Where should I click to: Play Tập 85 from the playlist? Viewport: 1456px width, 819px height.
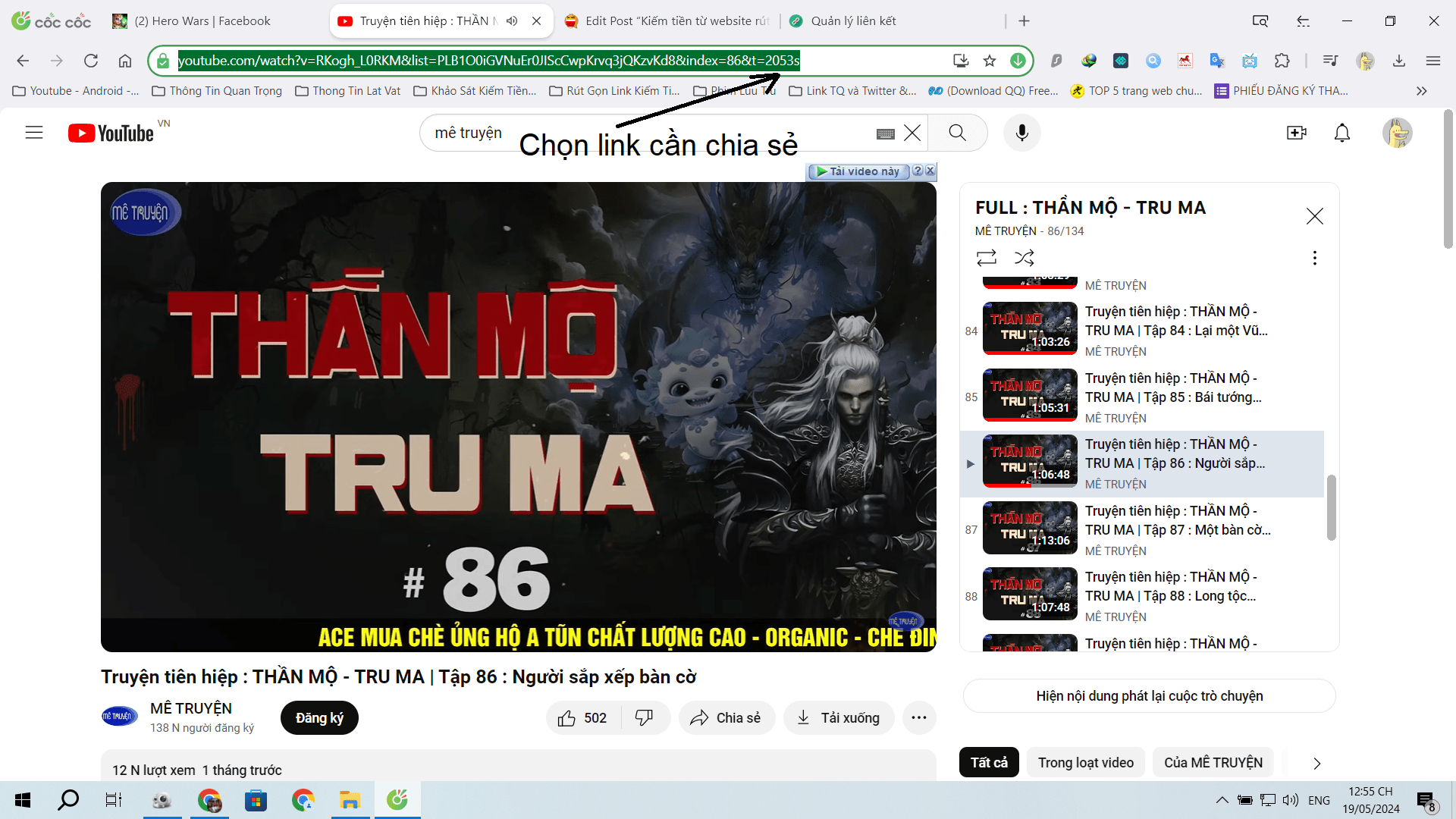point(1142,397)
